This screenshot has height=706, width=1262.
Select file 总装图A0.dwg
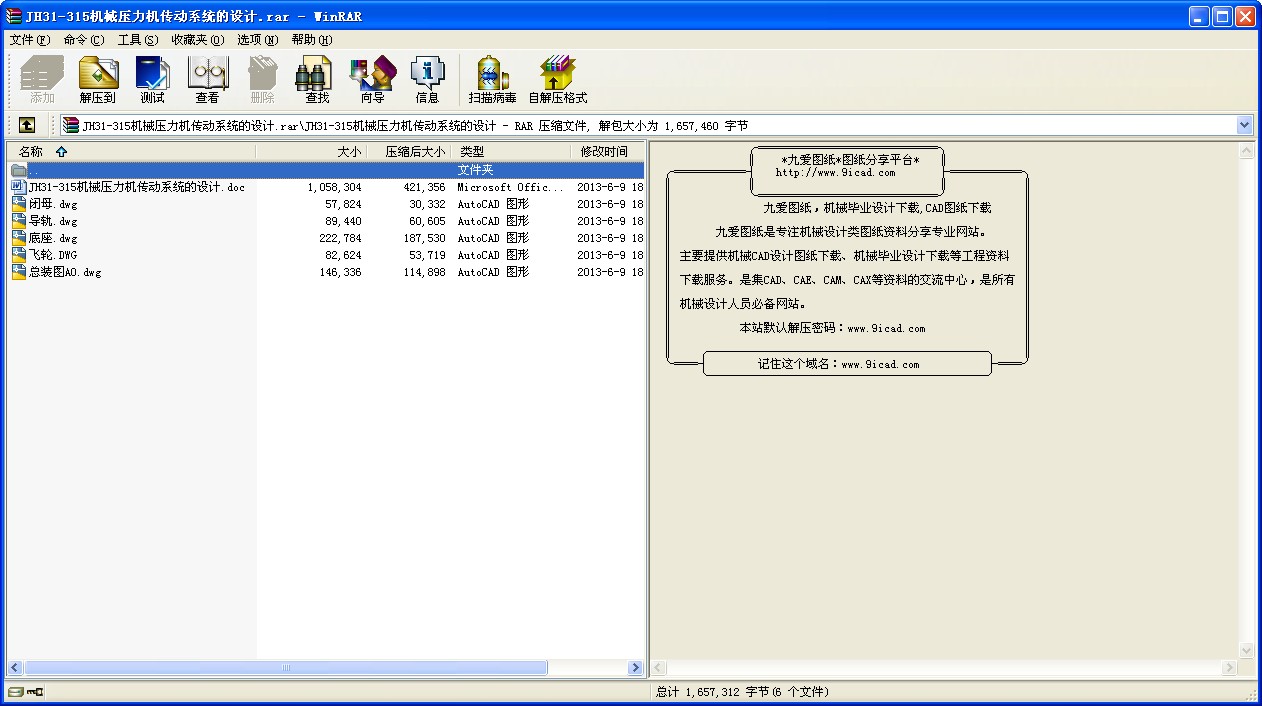(65, 272)
